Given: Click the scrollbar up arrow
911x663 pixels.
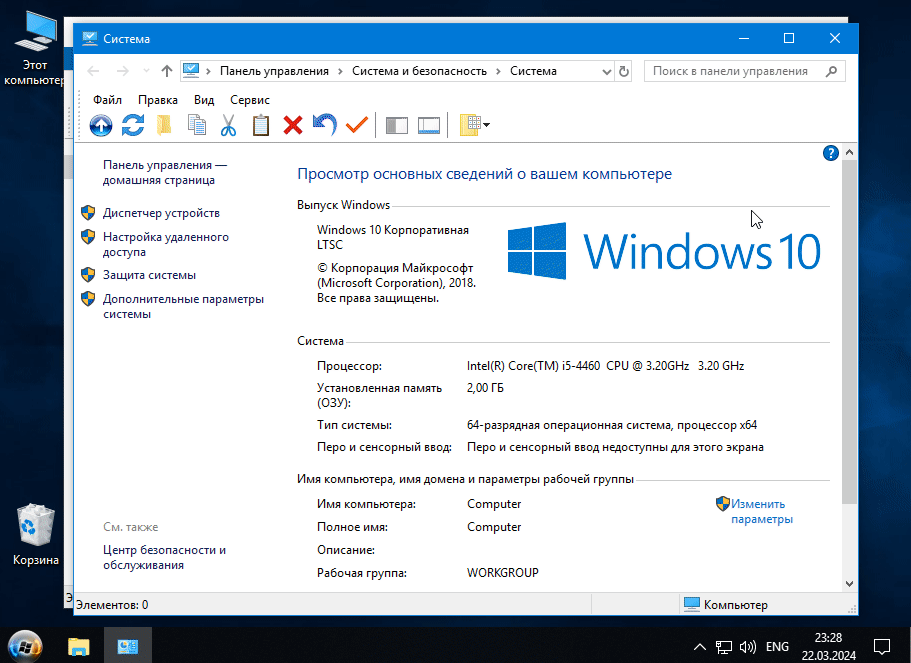Looking at the screenshot, I should pyautogui.click(x=849, y=152).
